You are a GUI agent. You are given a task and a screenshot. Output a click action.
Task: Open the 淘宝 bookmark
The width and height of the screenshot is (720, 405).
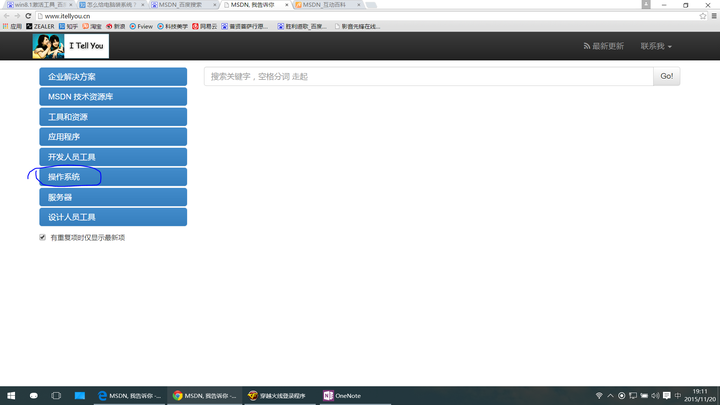pyautogui.click(x=92, y=26)
